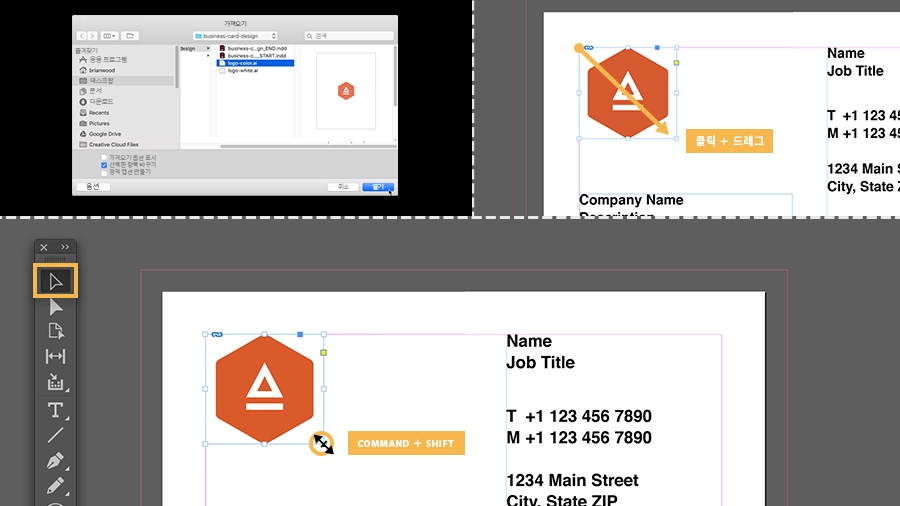The width and height of the screenshot is (900, 506).
Task: Click Job Title text in upper-right document
Action: (x=855, y=71)
